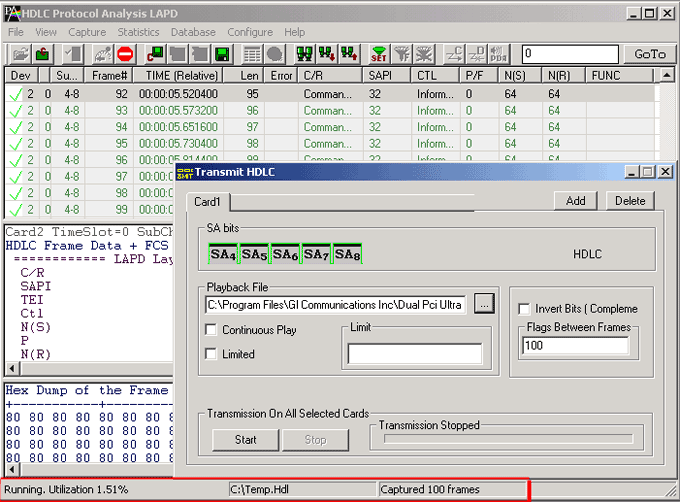Open the Help menu
Screen dimensions: 680x502
[x=294, y=32]
